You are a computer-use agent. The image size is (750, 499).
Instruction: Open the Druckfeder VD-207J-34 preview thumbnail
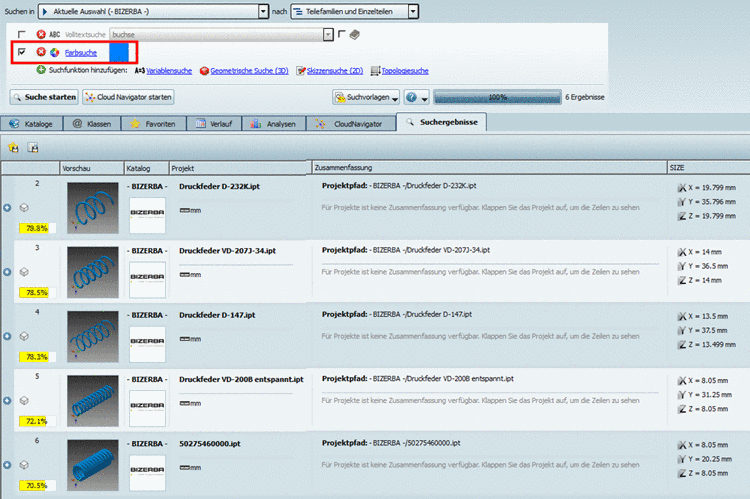point(93,272)
